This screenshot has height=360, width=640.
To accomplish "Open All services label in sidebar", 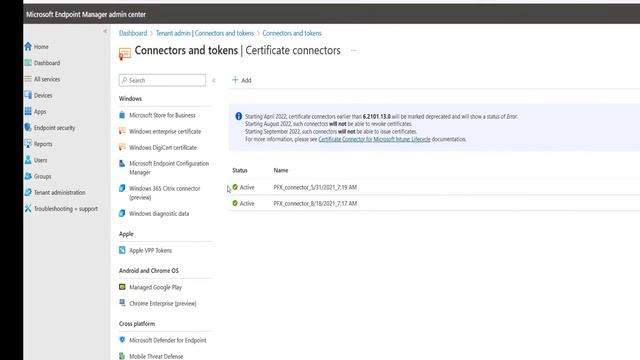I will pyautogui.click(x=47, y=79).
